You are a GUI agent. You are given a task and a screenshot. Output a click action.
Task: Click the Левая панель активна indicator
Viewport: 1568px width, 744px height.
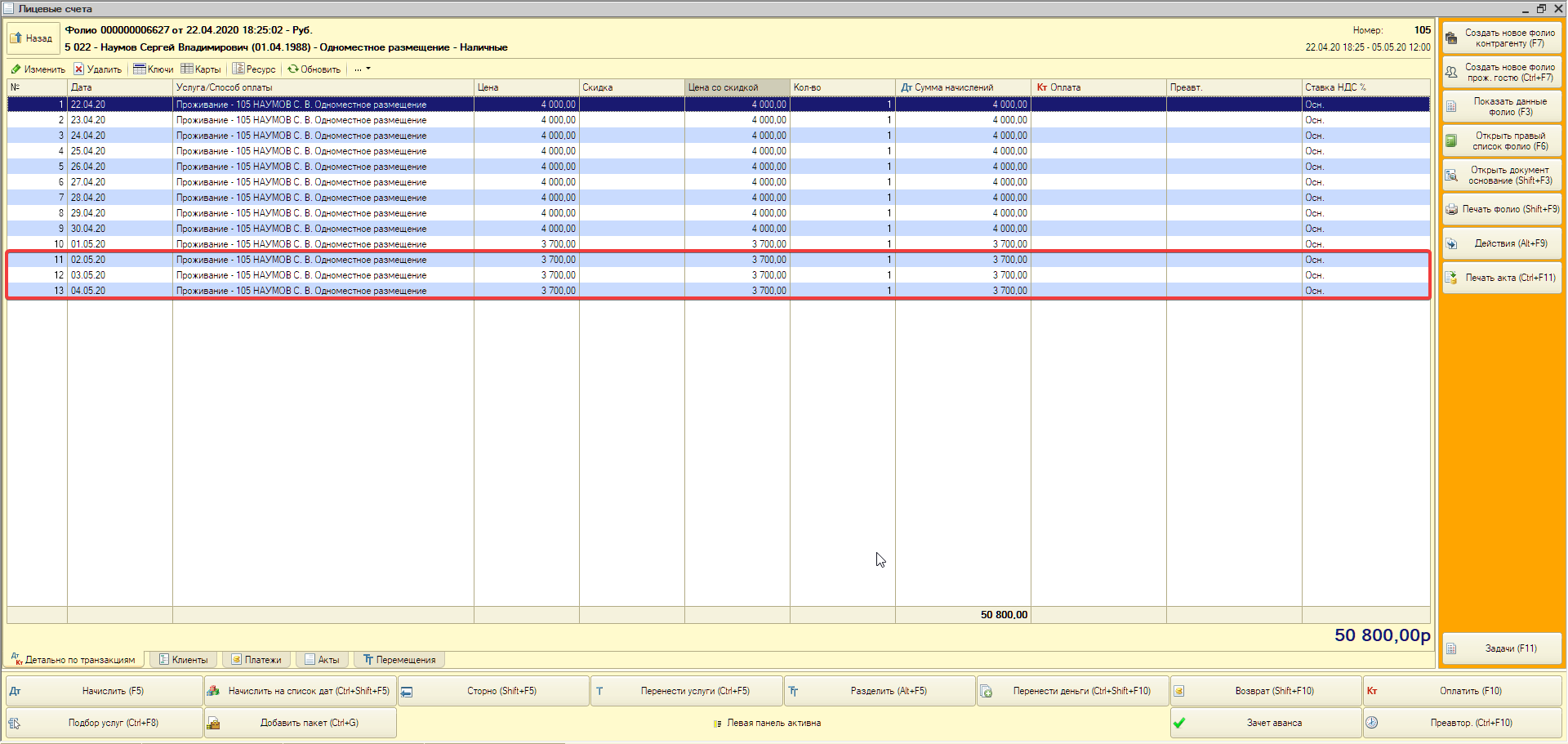pyautogui.click(x=768, y=723)
